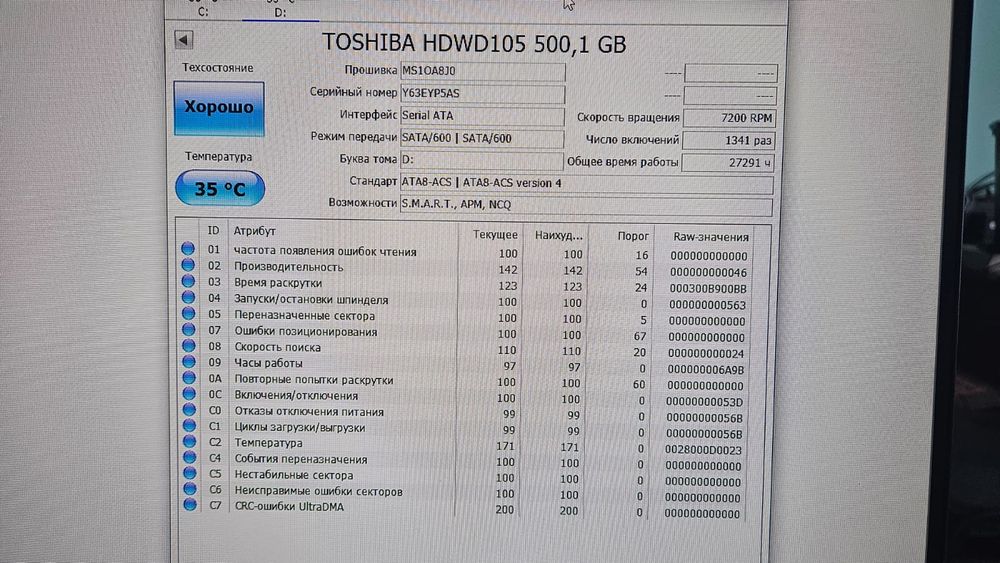Click status icon of Ошибки позиционирования row

coord(188,329)
